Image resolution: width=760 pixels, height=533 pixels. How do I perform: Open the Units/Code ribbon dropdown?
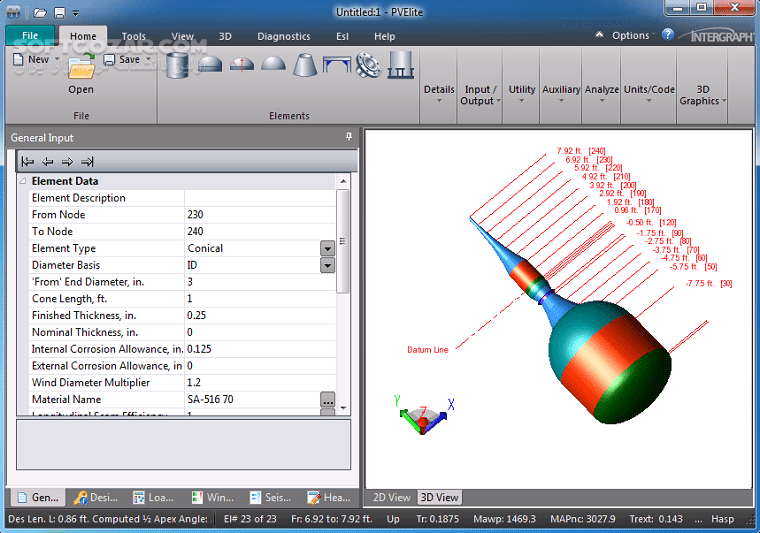point(649,95)
